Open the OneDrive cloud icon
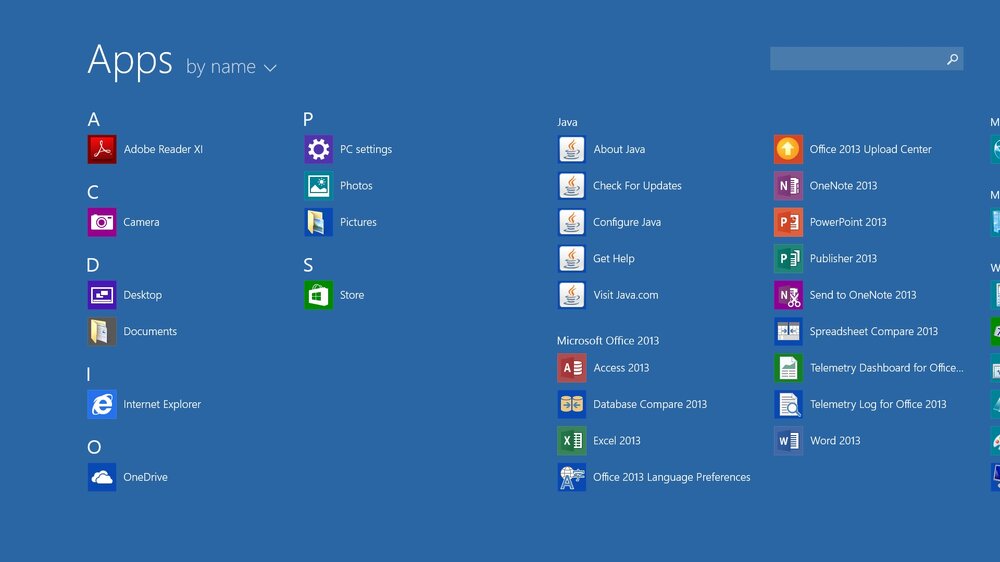The width and height of the screenshot is (1000, 562). pos(102,477)
